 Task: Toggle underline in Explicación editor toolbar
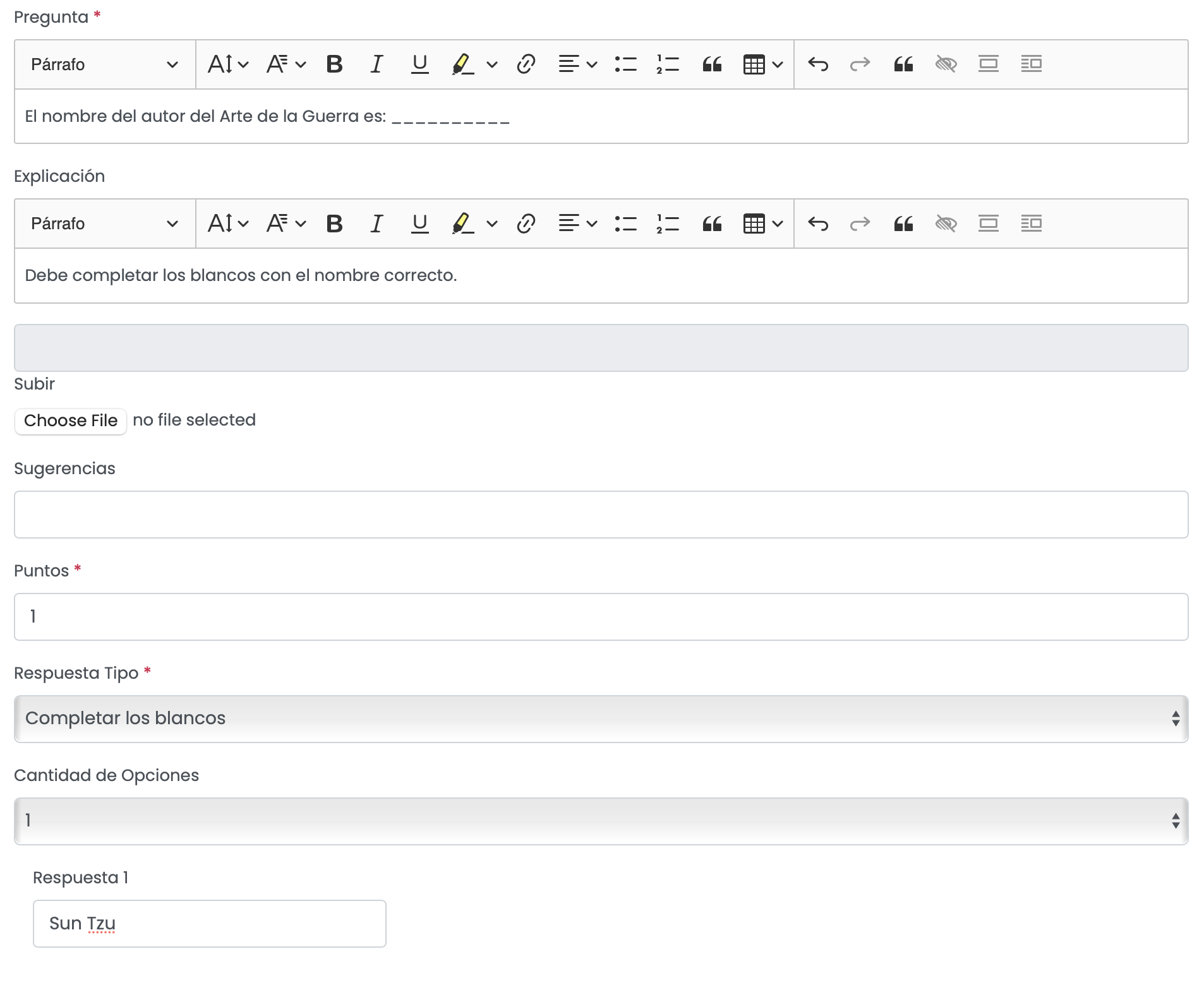pyautogui.click(x=419, y=224)
